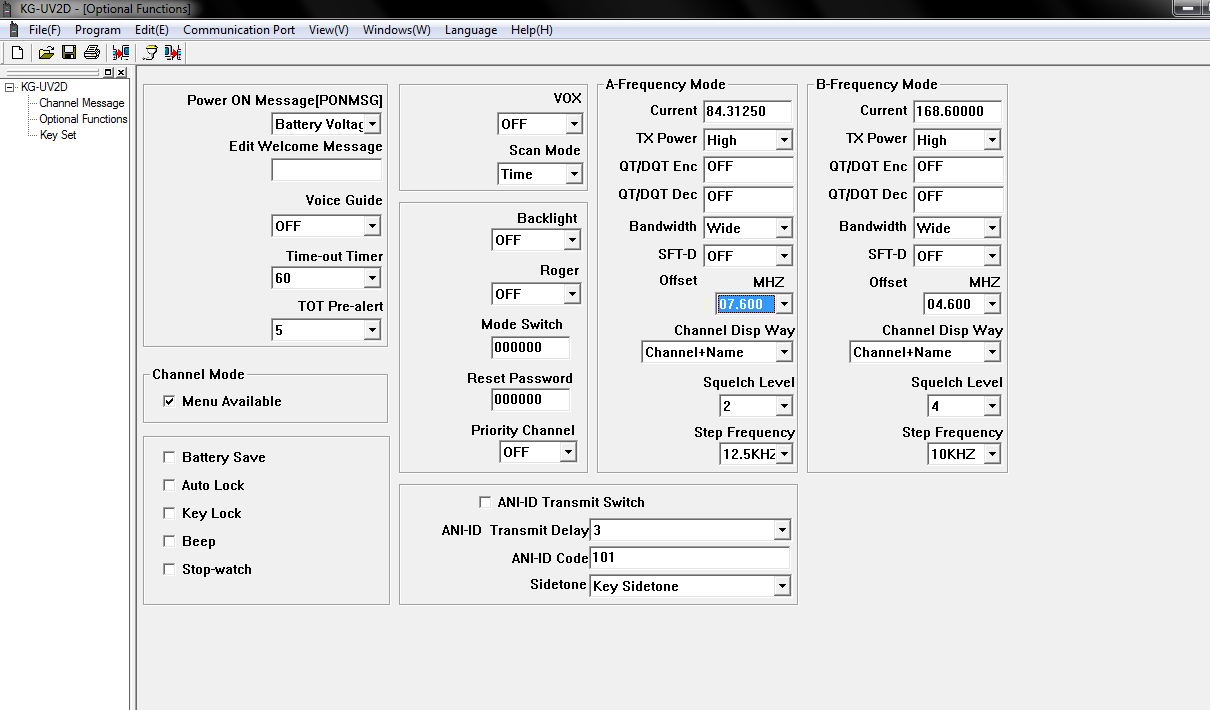Click the ANI-ID Code input field
The height and width of the screenshot is (710, 1210).
tap(689, 558)
